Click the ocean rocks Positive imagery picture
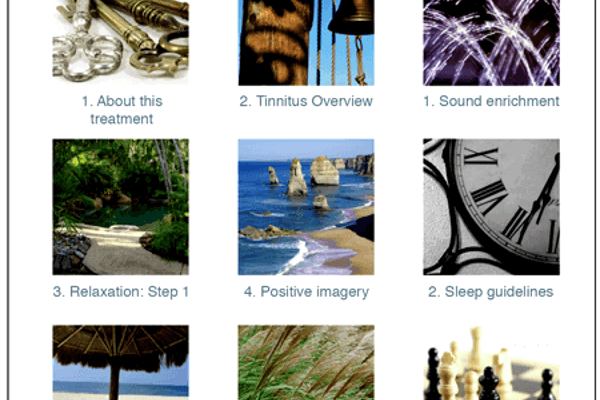The width and height of the screenshot is (600, 400). (306, 207)
